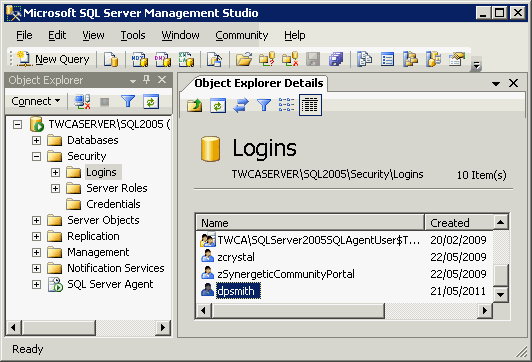Select the zcrystal login row
This screenshot has height=362, width=532.
coord(345,257)
